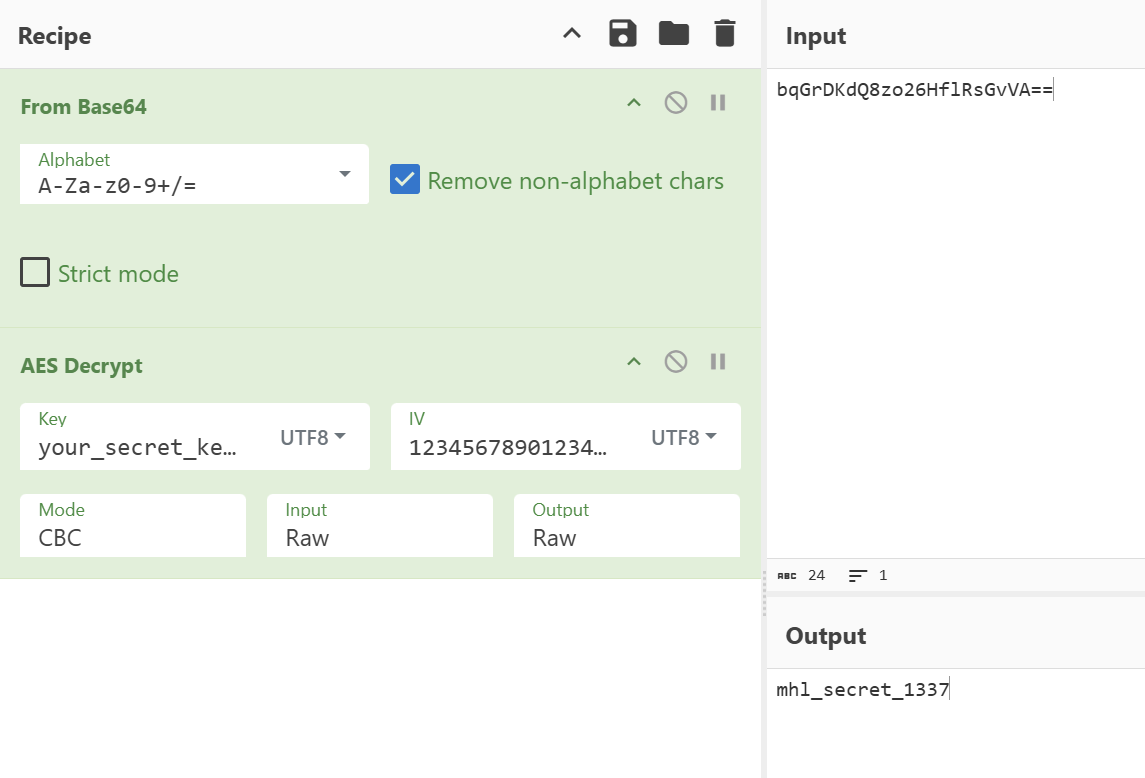This screenshot has width=1145, height=778.
Task: Disable the AES Decrypt operation
Action: pyautogui.click(x=677, y=361)
